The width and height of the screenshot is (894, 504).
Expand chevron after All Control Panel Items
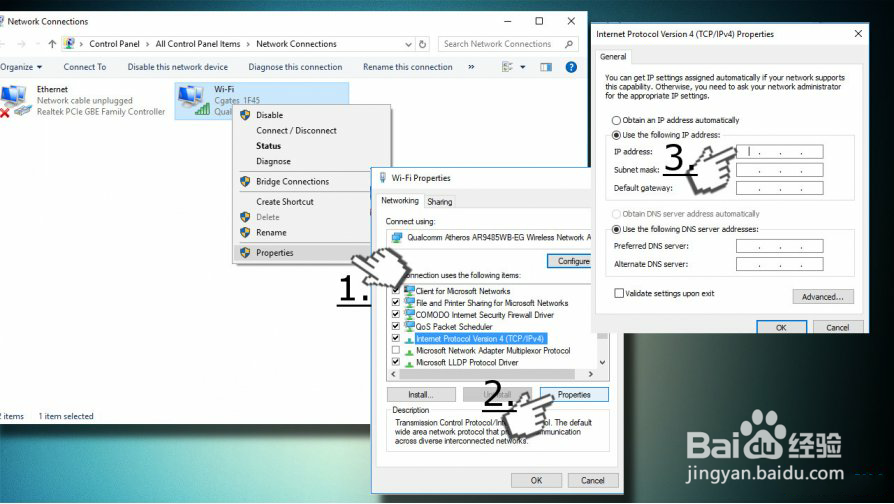point(248,44)
